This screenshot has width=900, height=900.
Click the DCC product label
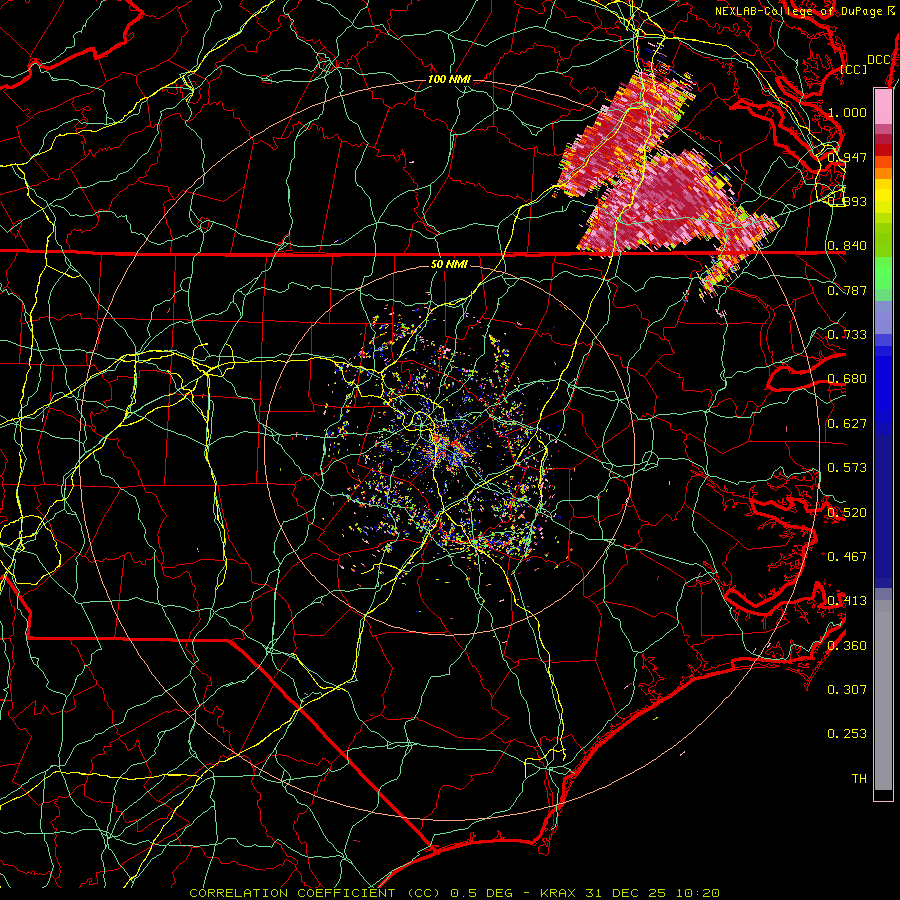click(878, 60)
